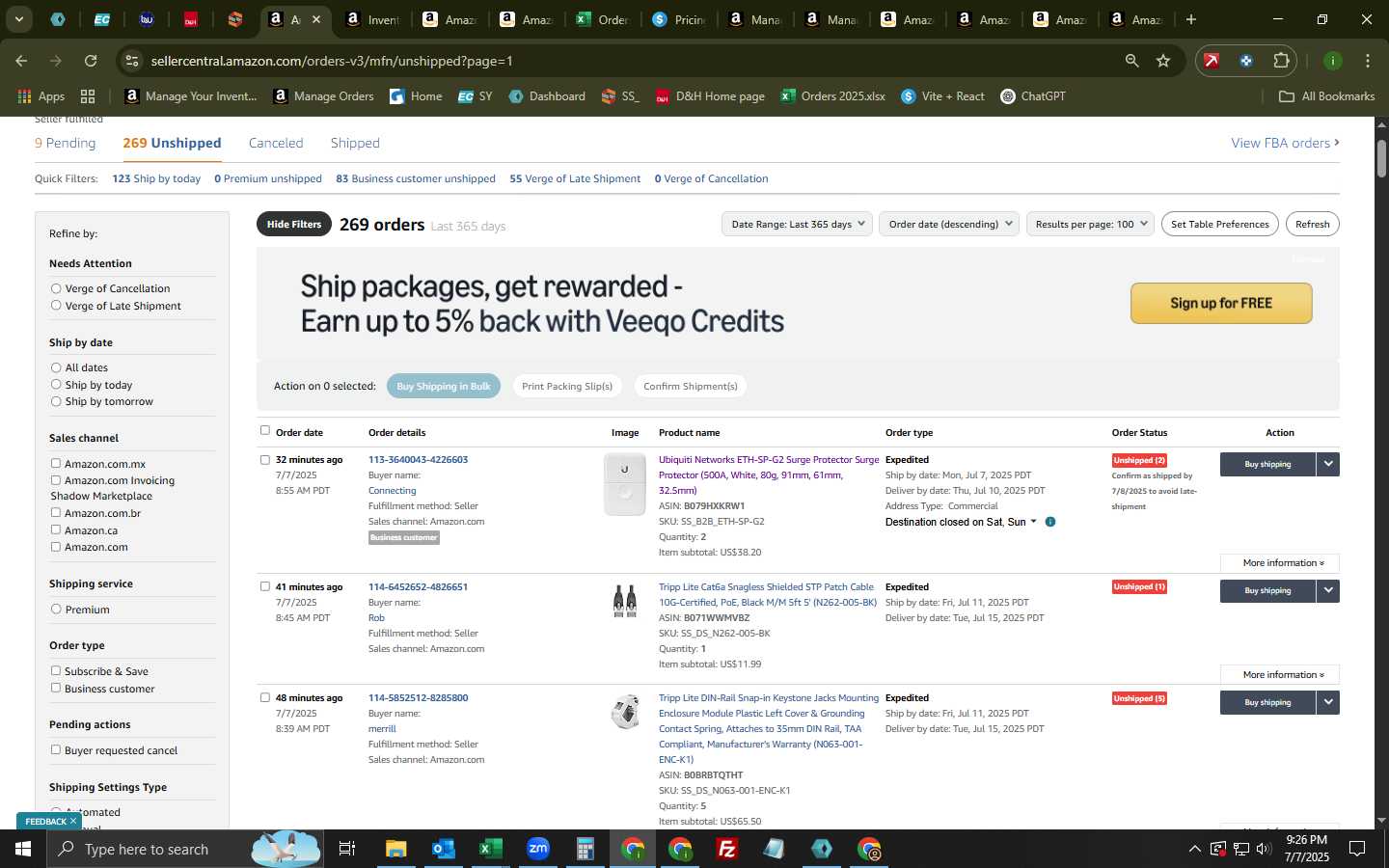1389x868 pixels.
Task: Open Chrome extensions puzzle icon
Action: click(x=1281, y=61)
